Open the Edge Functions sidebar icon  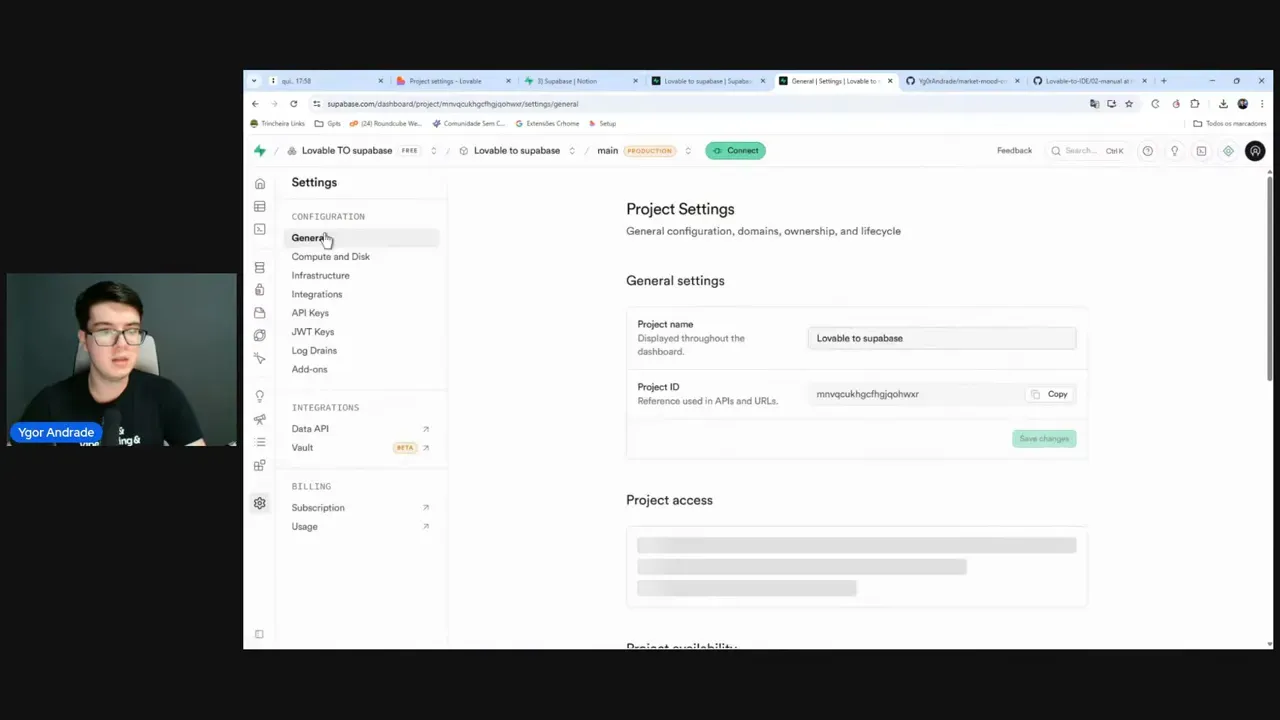click(x=260, y=335)
